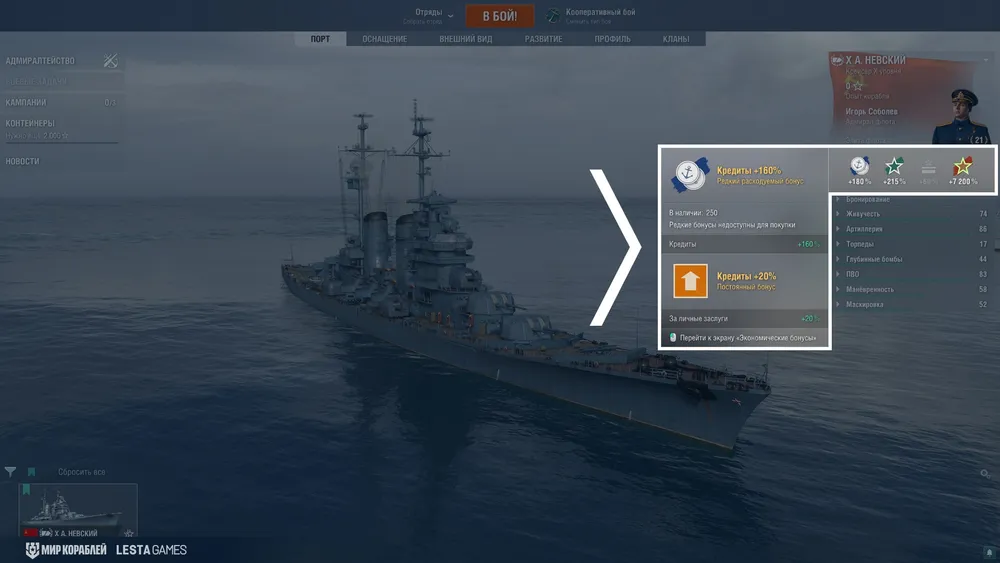This screenshot has width=1000, height=563.
Task: Toggle the favorite star on the Х А. Невский card
Action: coord(129,533)
